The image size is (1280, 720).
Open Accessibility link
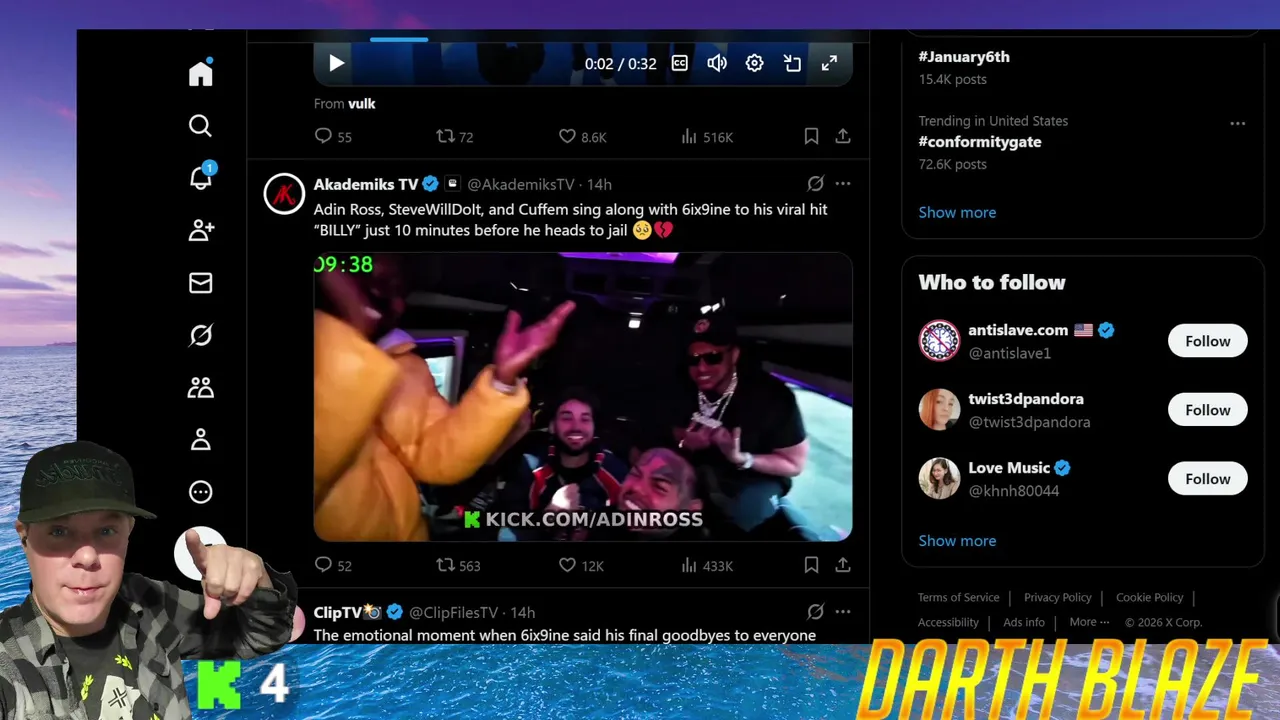tap(948, 622)
